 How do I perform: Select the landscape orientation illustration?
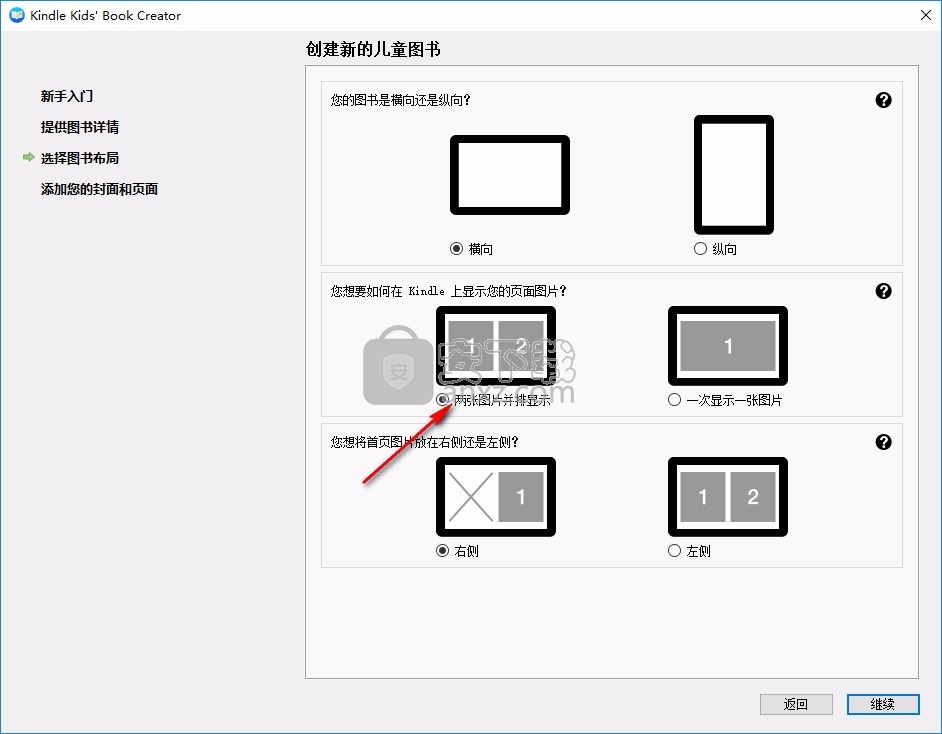click(509, 175)
